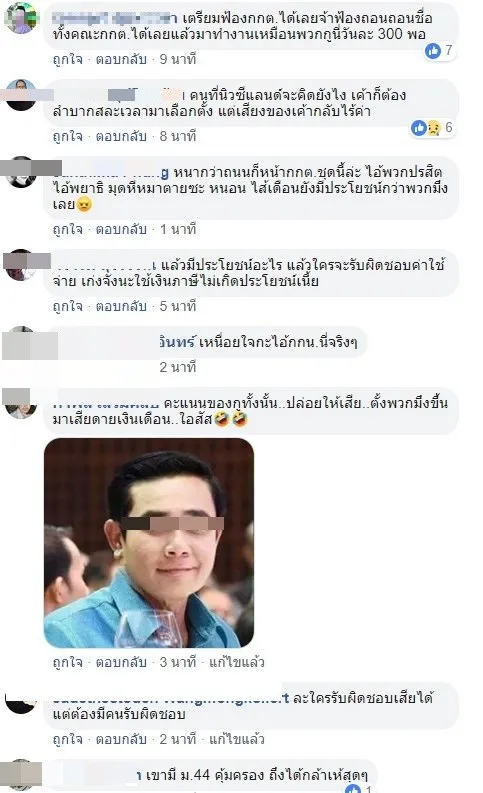Click แก้ไขแล้ว next to the 2 นาที reply
This screenshot has width=483, height=793.
(237, 739)
